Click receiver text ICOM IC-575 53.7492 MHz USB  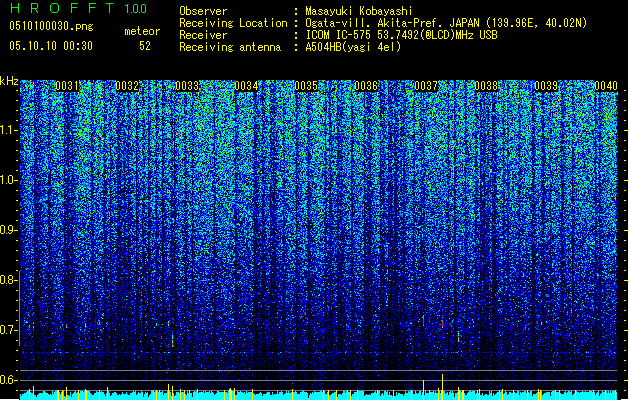tap(401, 35)
